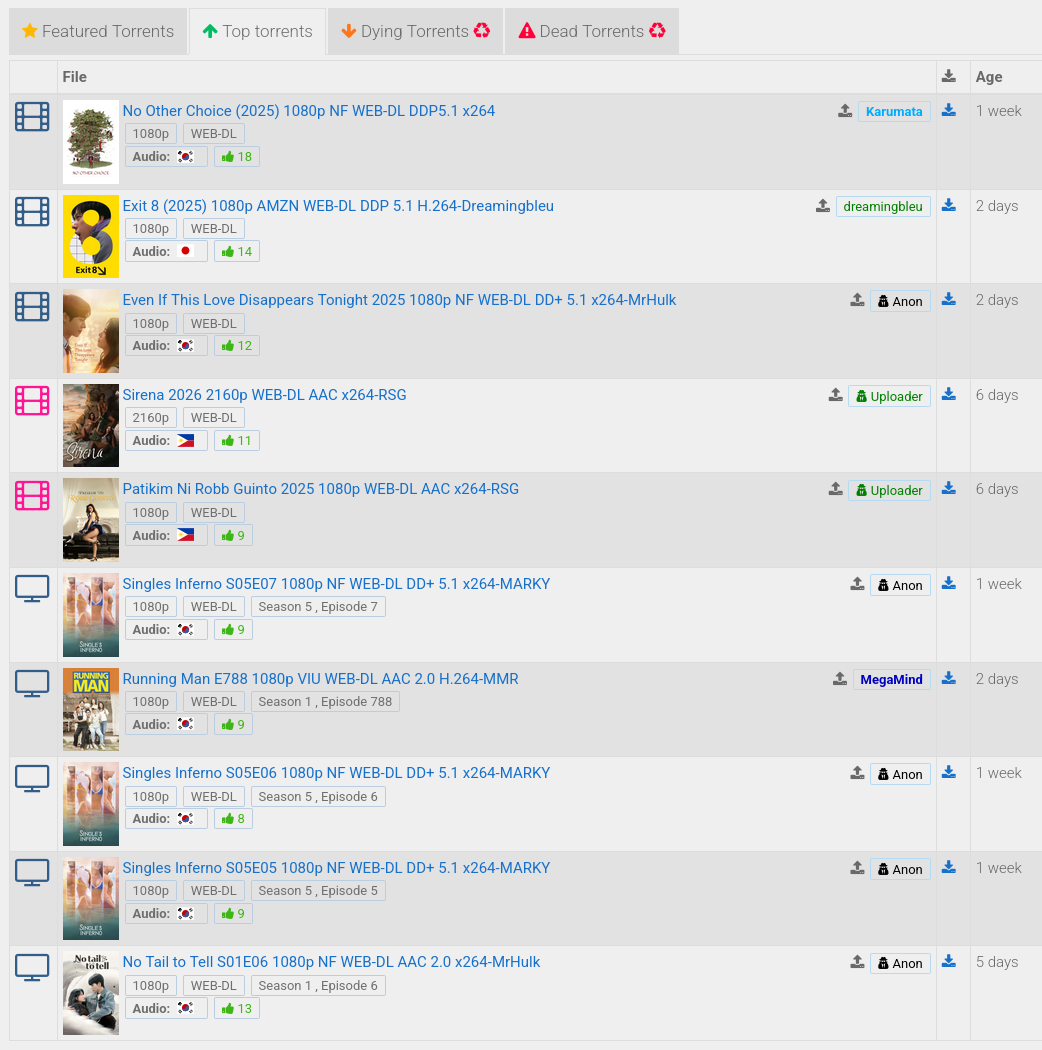The height and width of the screenshot is (1050, 1042).
Task: Switch to the Top torrents tab
Action: tap(258, 31)
